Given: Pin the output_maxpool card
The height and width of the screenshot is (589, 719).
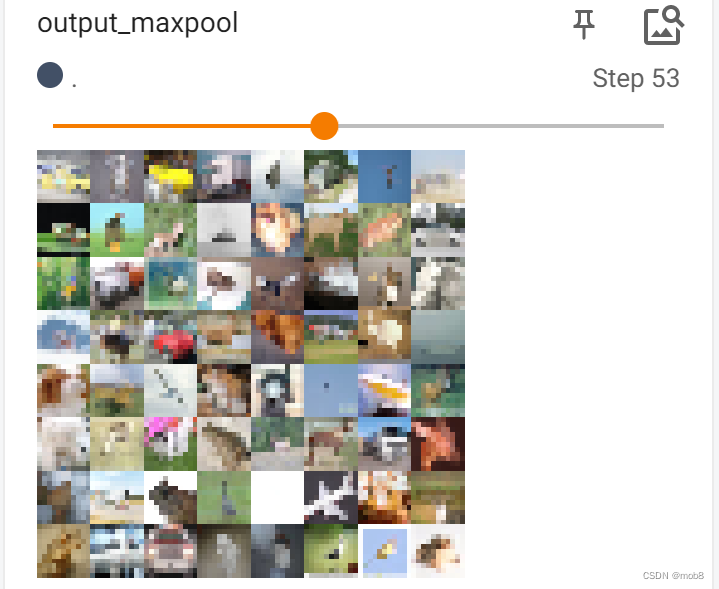Looking at the screenshot, I should 584,24.
